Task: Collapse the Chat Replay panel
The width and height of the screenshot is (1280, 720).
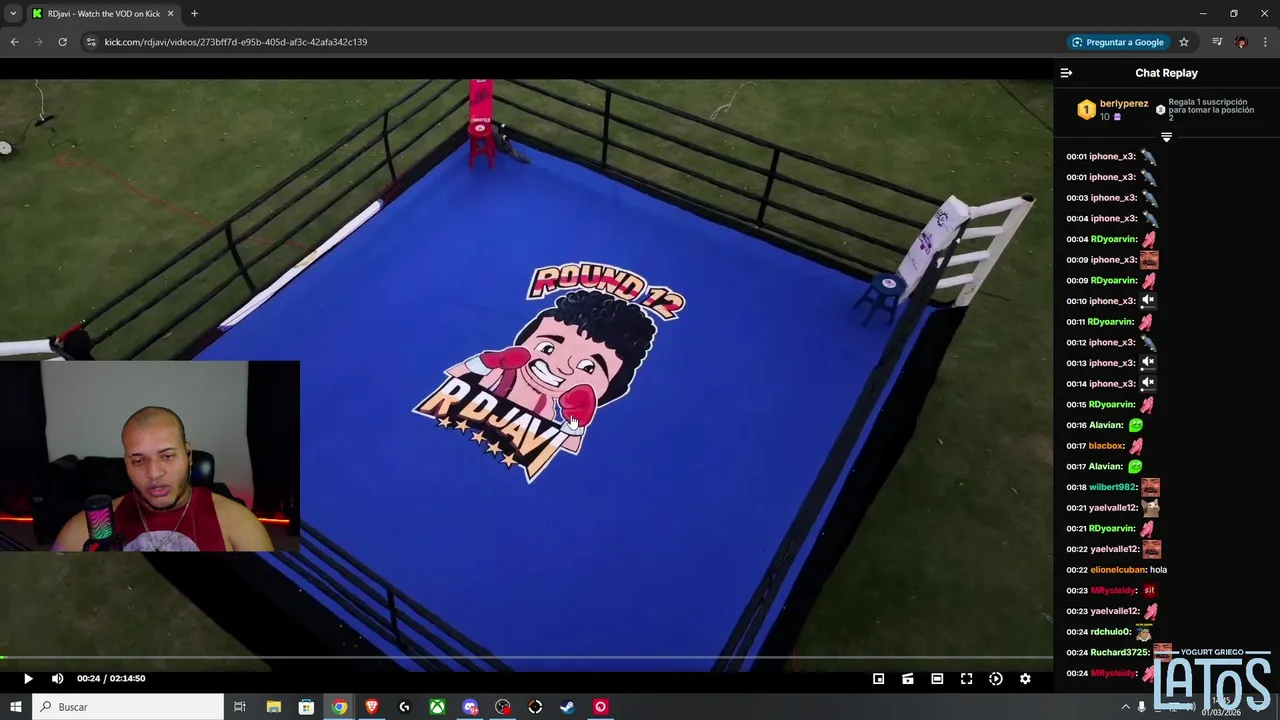Action: coord(1066,73)
